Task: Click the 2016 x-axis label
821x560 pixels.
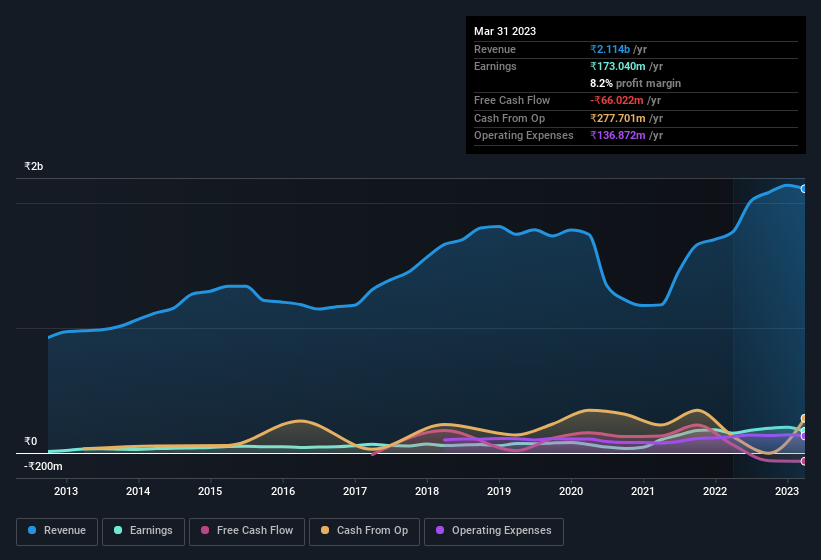Action: tap(283, 491)
